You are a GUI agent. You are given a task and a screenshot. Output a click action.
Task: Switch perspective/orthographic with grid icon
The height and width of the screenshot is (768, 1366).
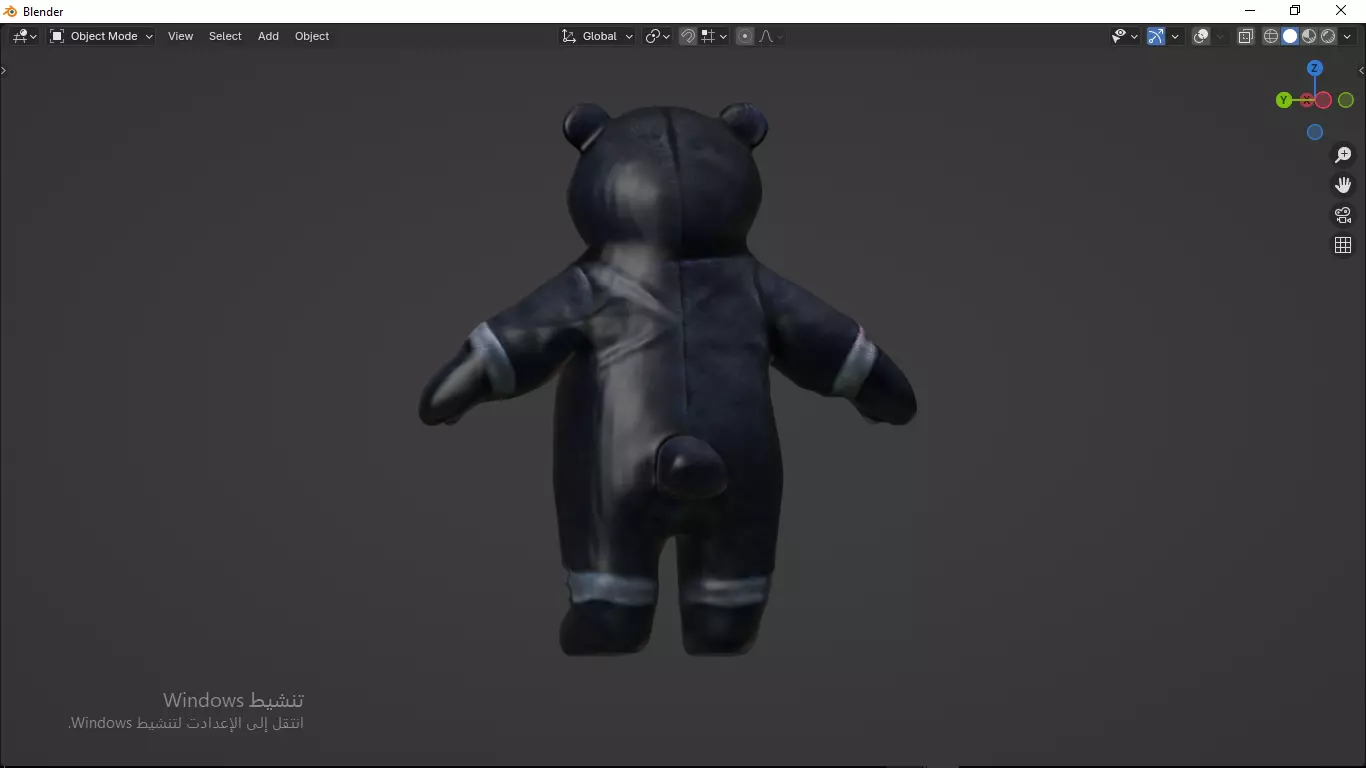(x=1343, y=245)
